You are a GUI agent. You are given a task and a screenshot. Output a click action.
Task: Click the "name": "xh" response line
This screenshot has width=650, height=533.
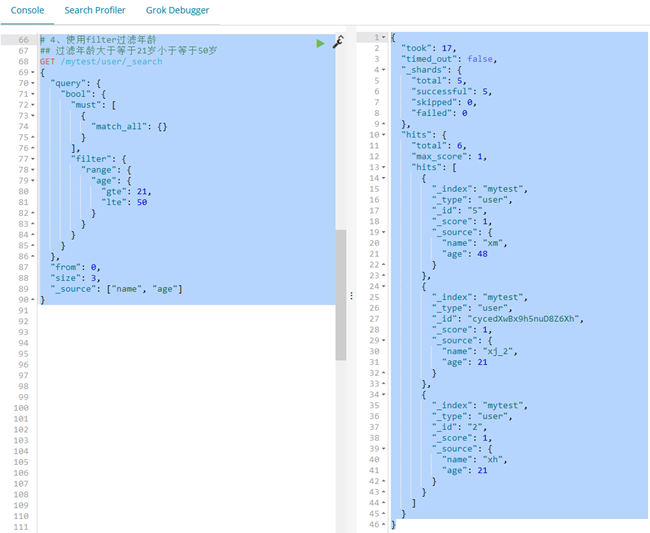pos(475,459)
